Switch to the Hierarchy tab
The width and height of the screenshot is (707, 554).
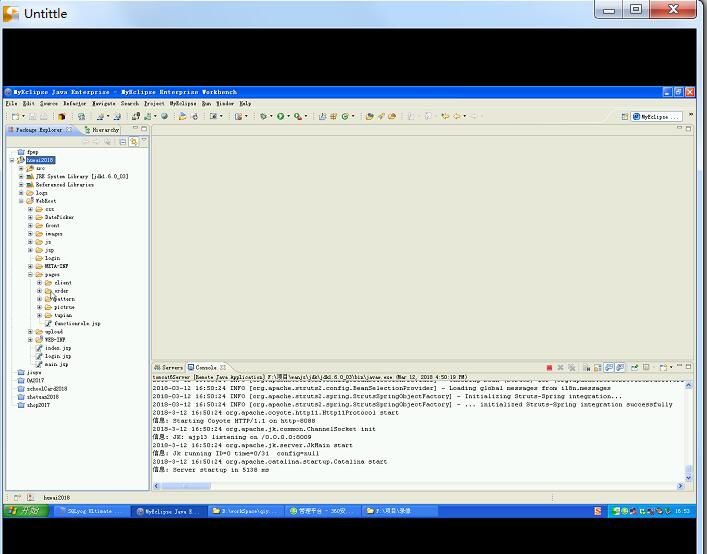[x=101, y=130]
